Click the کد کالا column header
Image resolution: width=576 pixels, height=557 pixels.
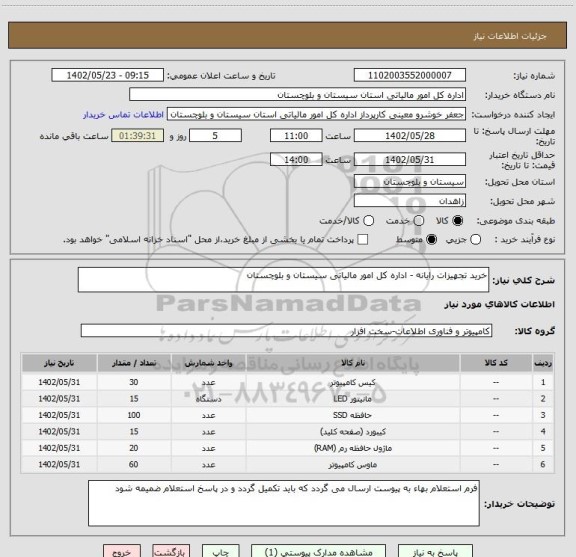496,363
